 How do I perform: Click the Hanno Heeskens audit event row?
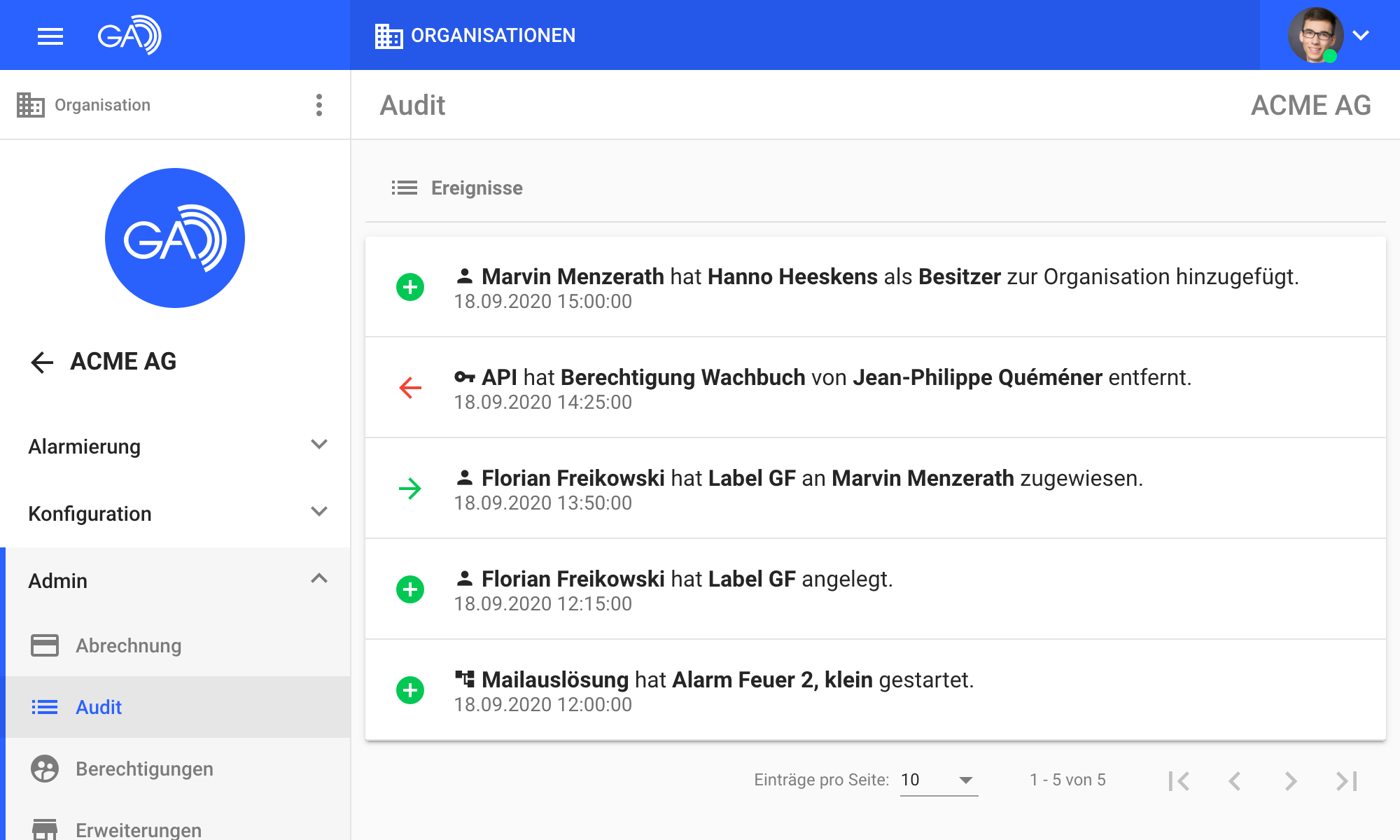pos(875,287)
